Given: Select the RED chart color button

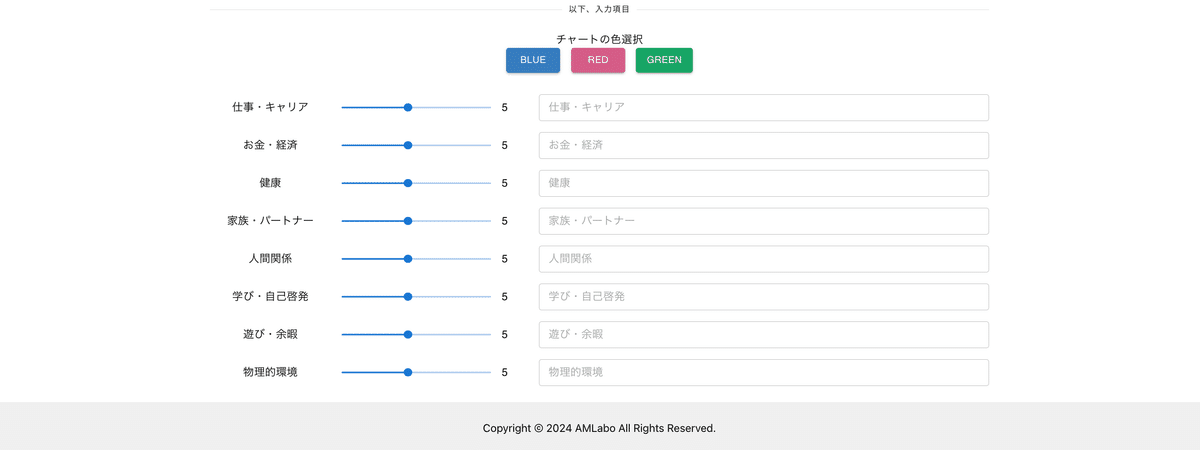Looking at the screenshot, I should pyautogui.click(x=598, y=60).
